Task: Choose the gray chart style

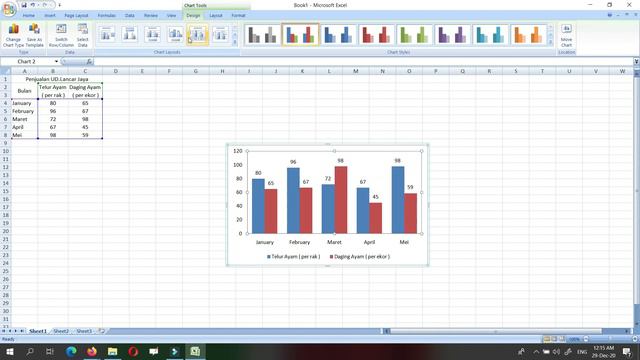Action: [x=262, y=35]
